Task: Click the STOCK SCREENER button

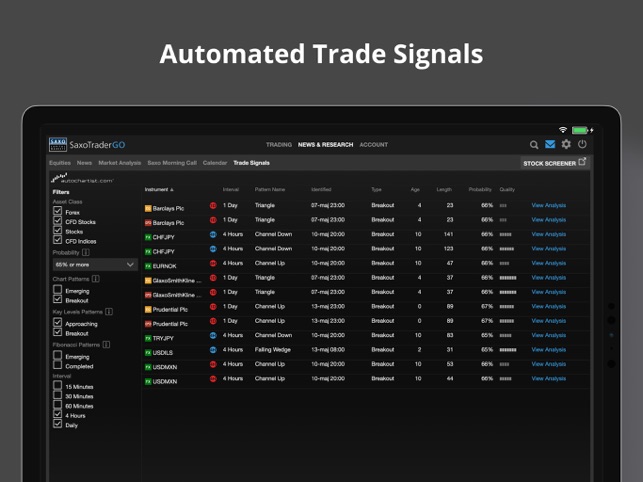Action: 554,163
